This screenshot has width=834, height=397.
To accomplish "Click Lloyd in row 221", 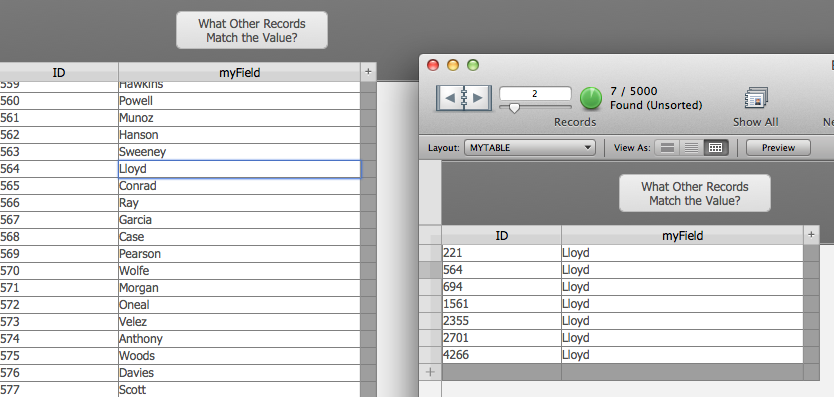I will click(682, 253).
